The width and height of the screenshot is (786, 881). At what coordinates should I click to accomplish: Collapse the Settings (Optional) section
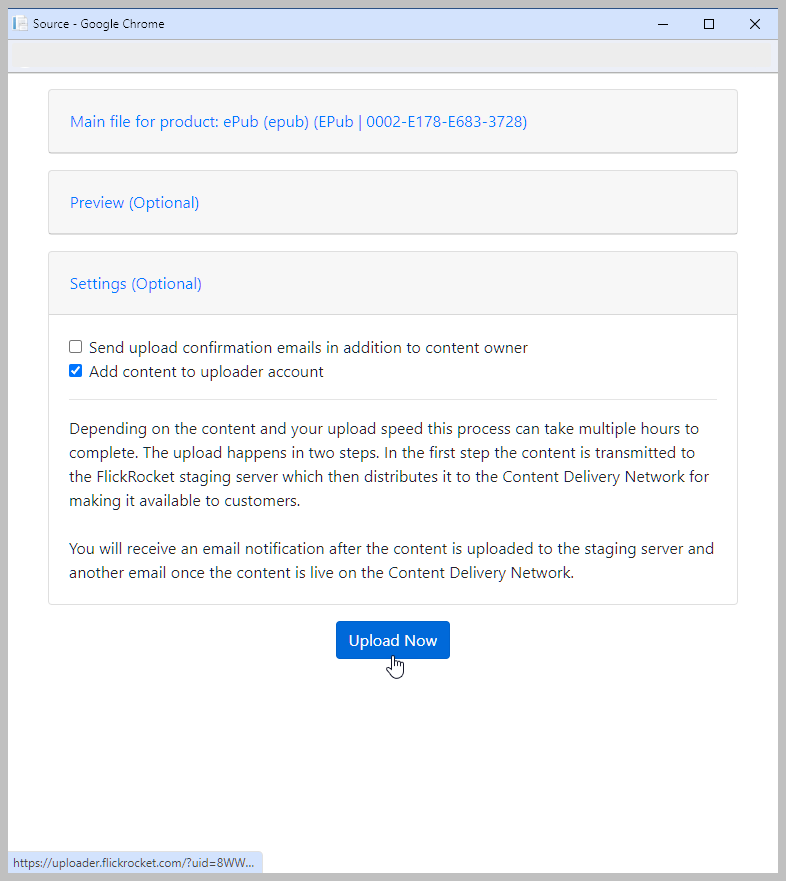135,284
